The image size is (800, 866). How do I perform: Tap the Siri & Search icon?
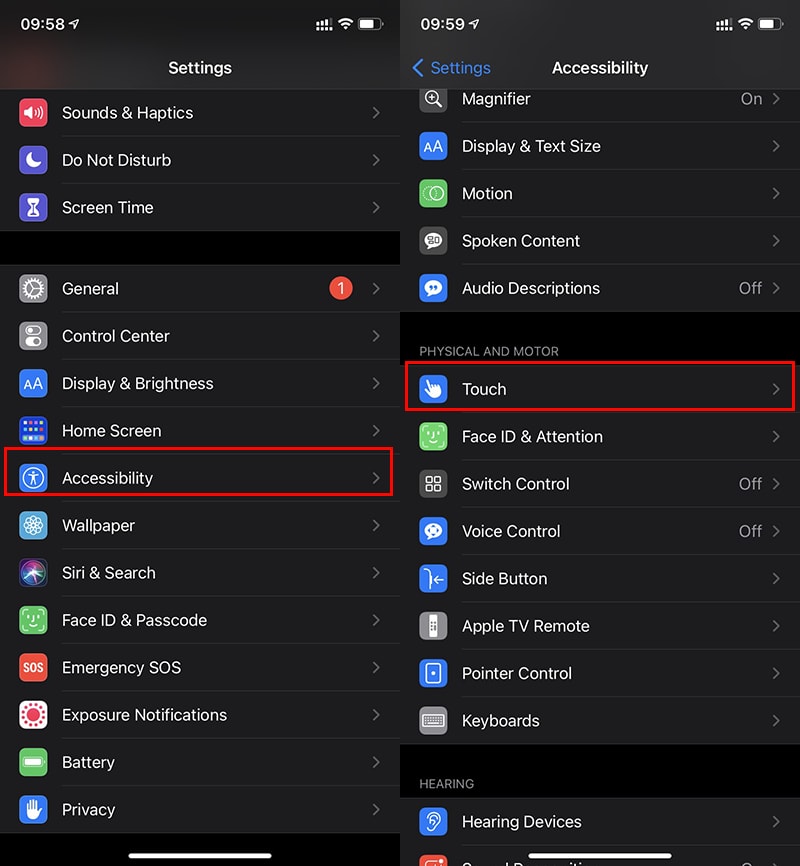pos(33,573)
